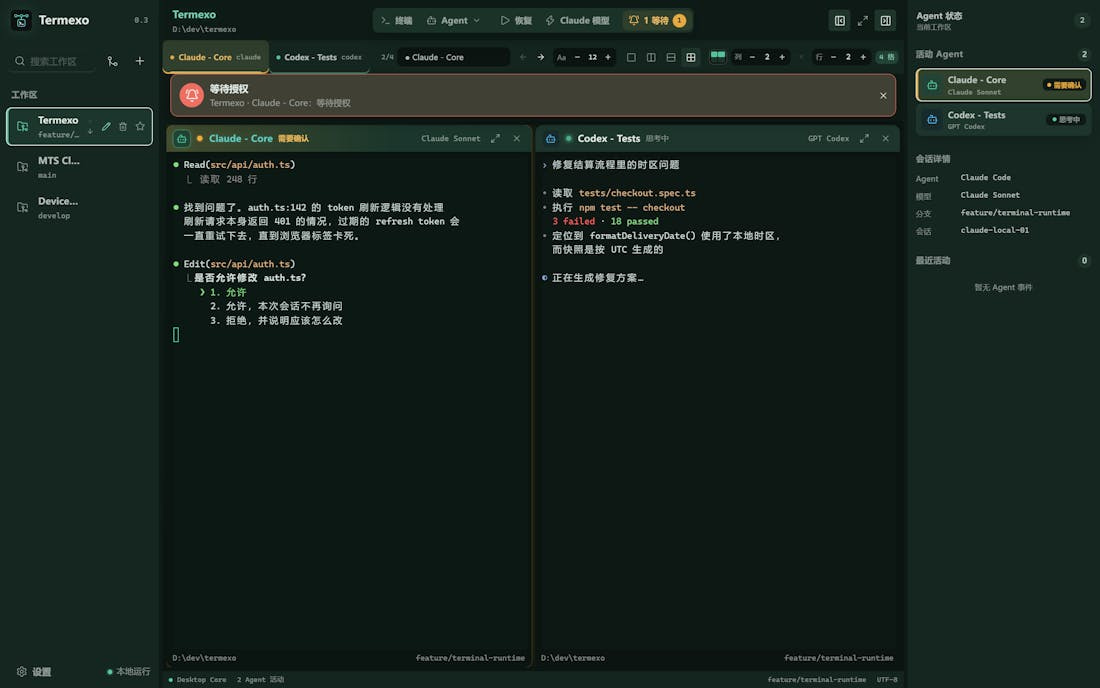This screenshot has height=688, width=1100.
Task: Increase the column (列) count
Action: tap(782, 57)
